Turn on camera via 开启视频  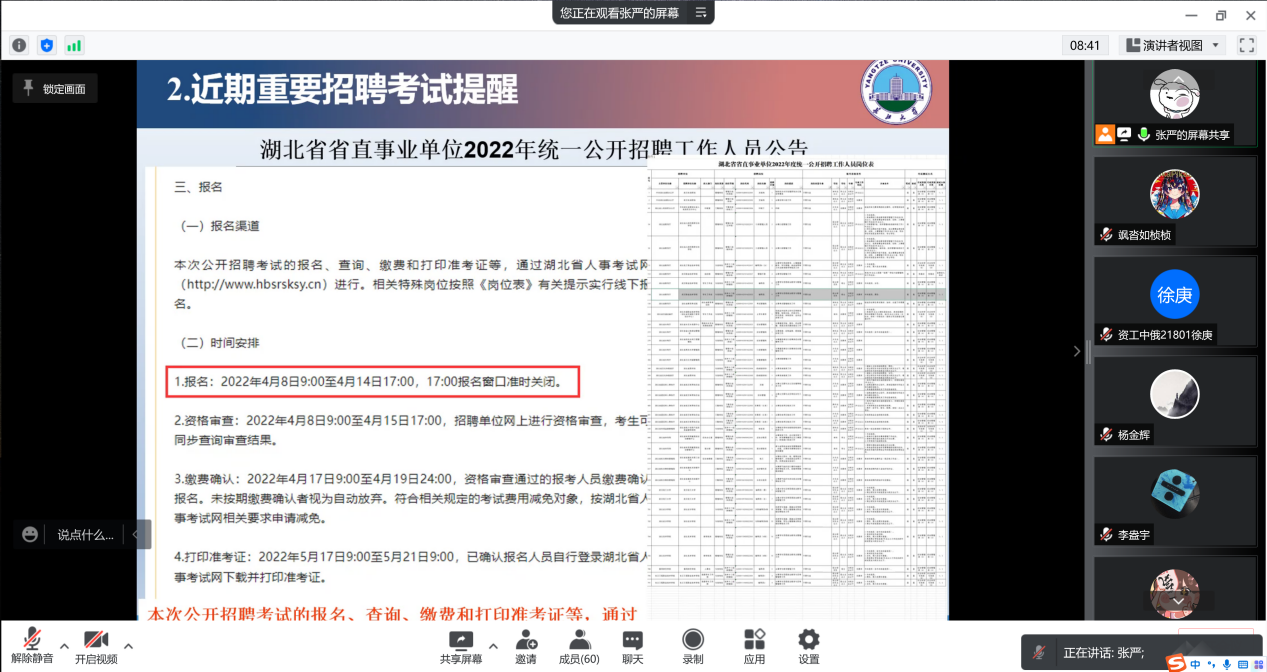pyautogui.click(x=96, y=645)
